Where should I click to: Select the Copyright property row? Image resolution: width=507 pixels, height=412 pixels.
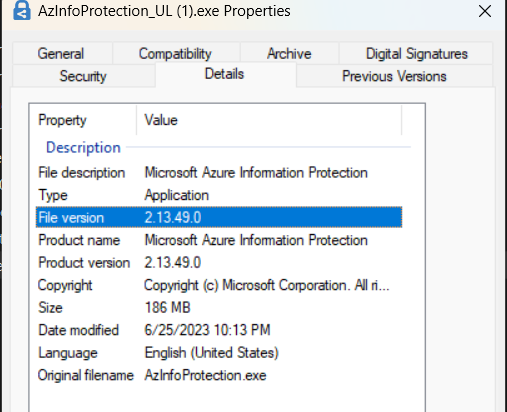[219, 285]
